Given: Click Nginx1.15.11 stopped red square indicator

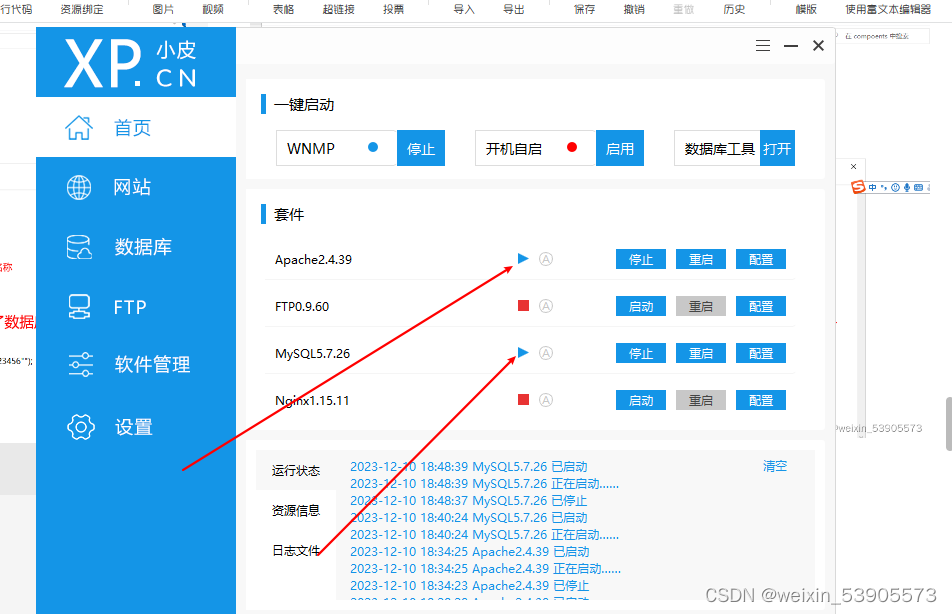Looking at the screenshot, I should pyautogui.click(x=523, y=400).
